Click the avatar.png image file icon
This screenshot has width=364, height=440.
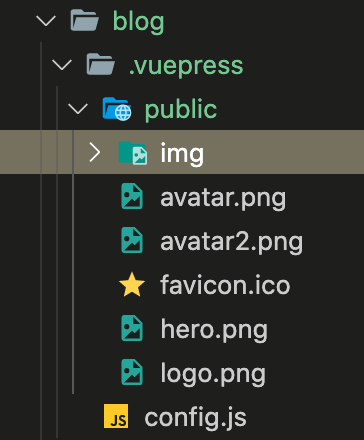[x=132, y=196]
